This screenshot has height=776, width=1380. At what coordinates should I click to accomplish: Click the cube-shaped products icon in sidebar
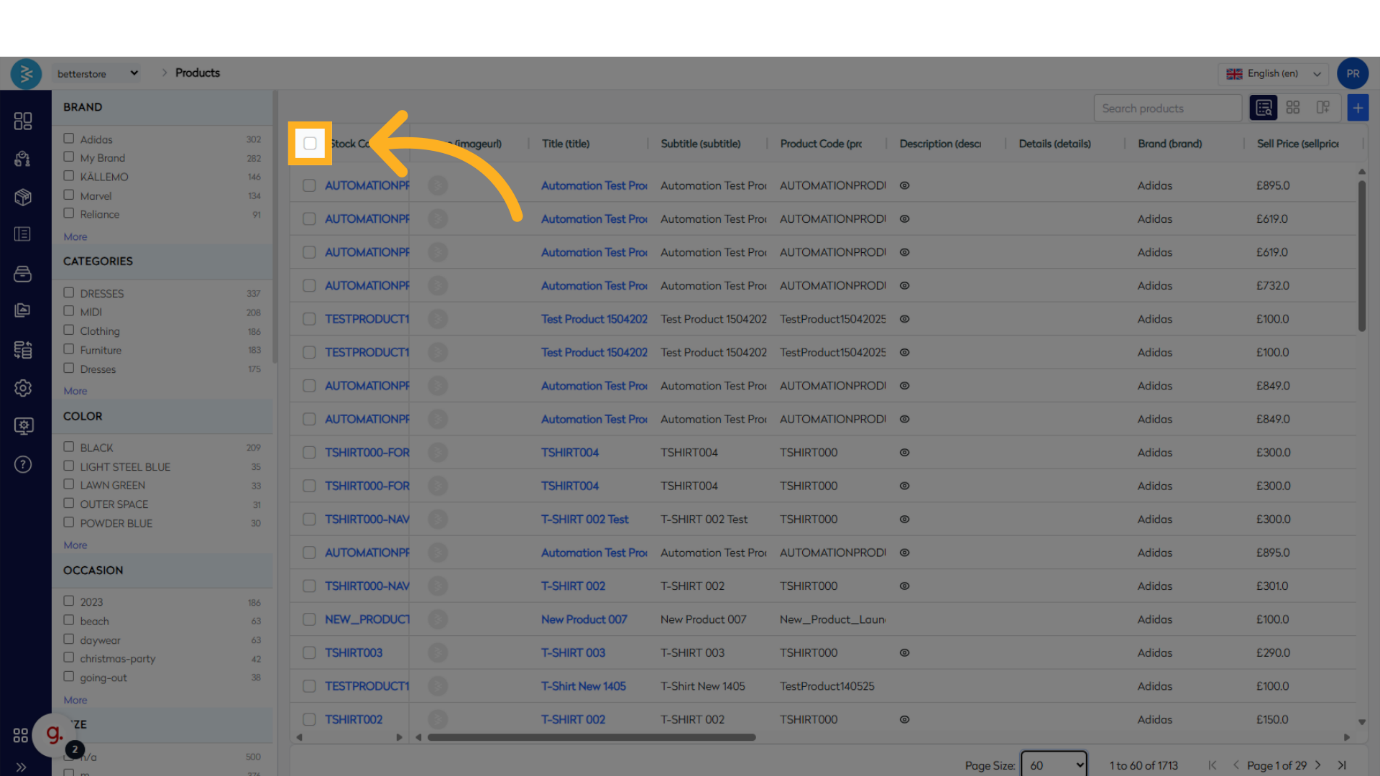(22, 197)
